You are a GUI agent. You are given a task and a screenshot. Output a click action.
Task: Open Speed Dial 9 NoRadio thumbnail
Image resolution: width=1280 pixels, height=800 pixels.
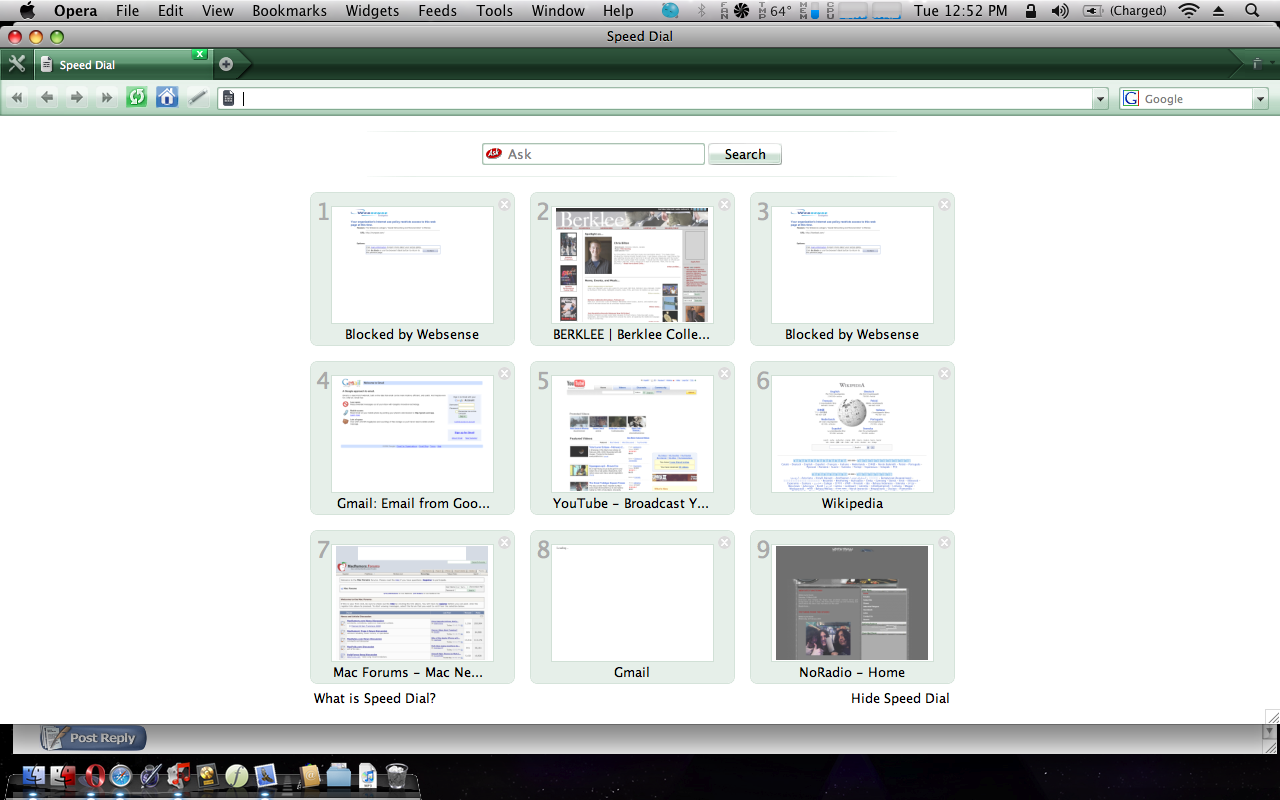coord(852,603)
